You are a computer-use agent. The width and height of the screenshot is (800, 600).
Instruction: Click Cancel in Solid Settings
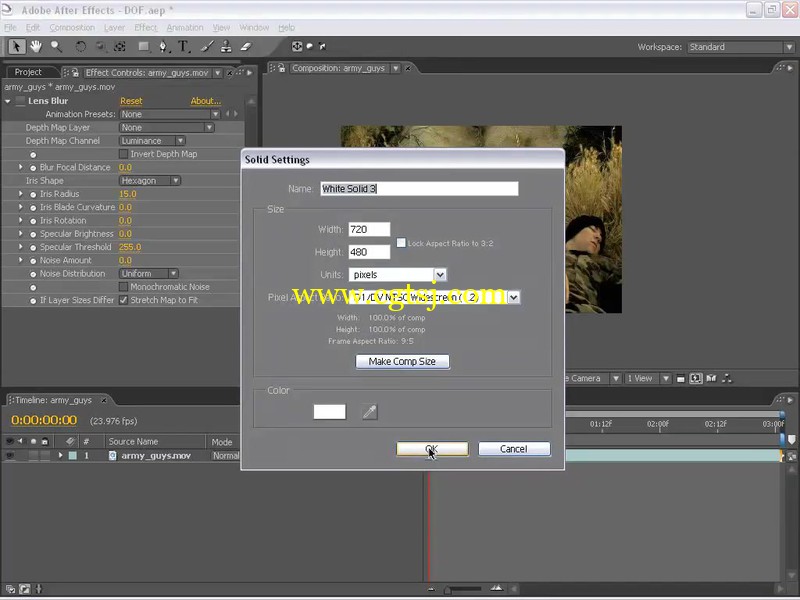[x=514, y=448]
